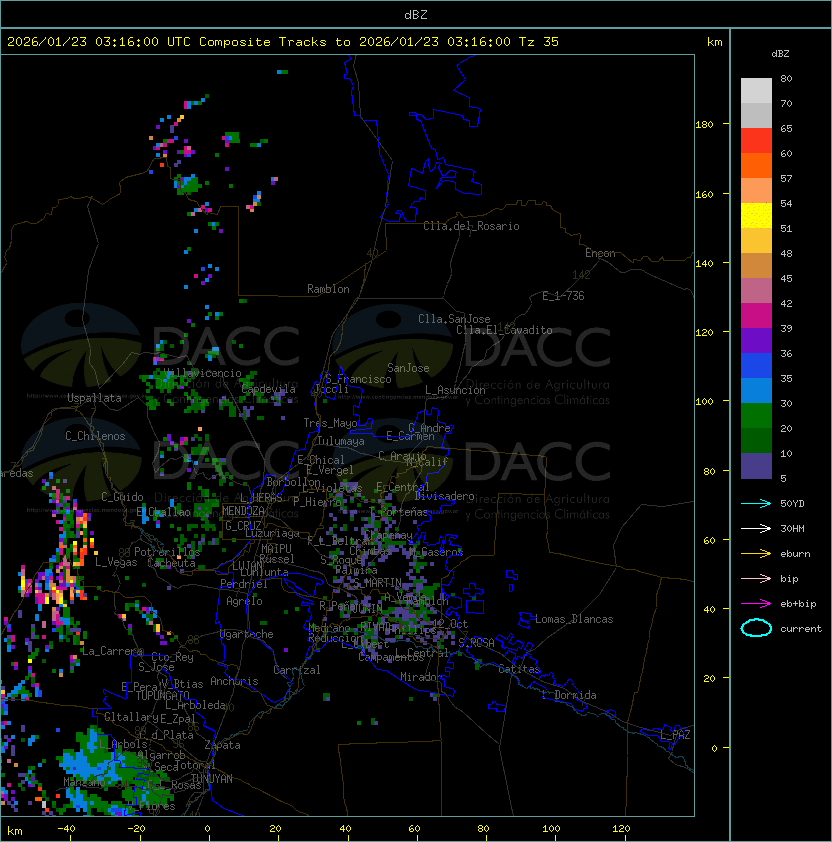Image resolution: width=832 pixels, height=842 pixels.
Task: Click the Tres_Mayo map label
Action: 330,423
